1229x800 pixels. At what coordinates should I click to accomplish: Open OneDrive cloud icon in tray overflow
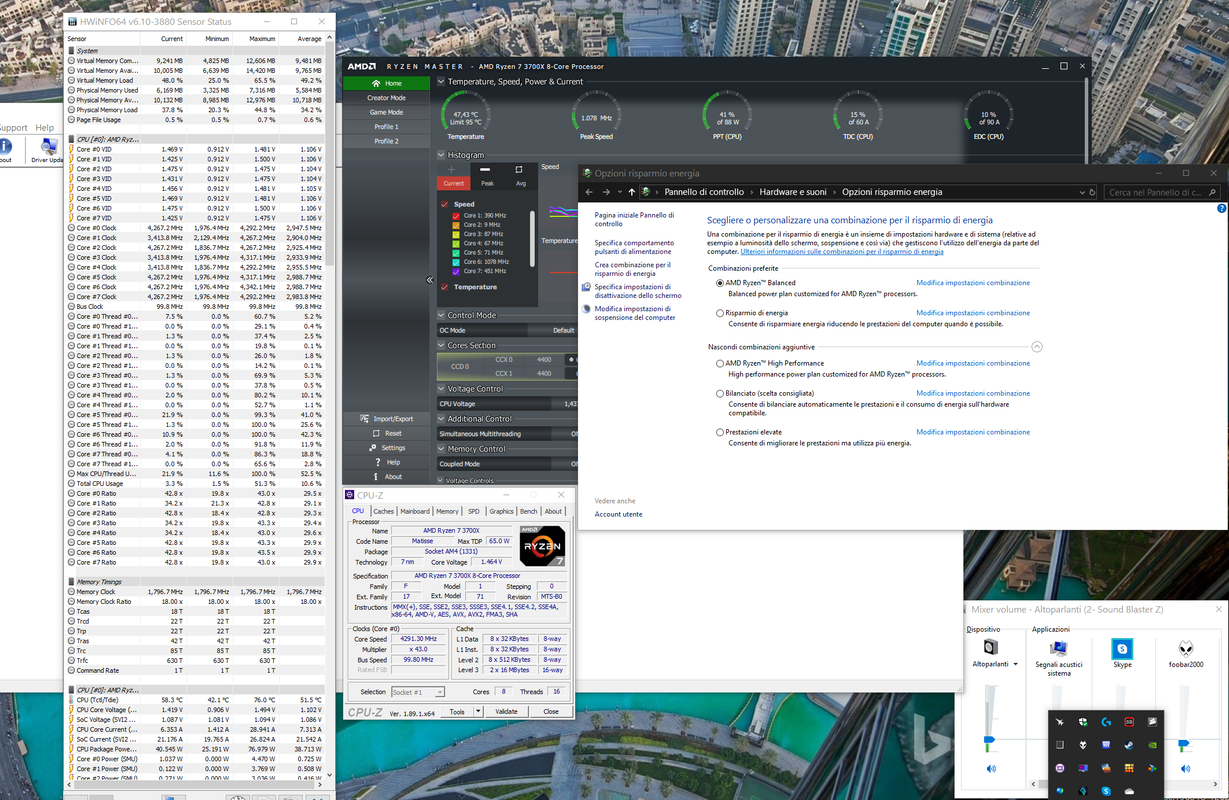coord(1129,792)
